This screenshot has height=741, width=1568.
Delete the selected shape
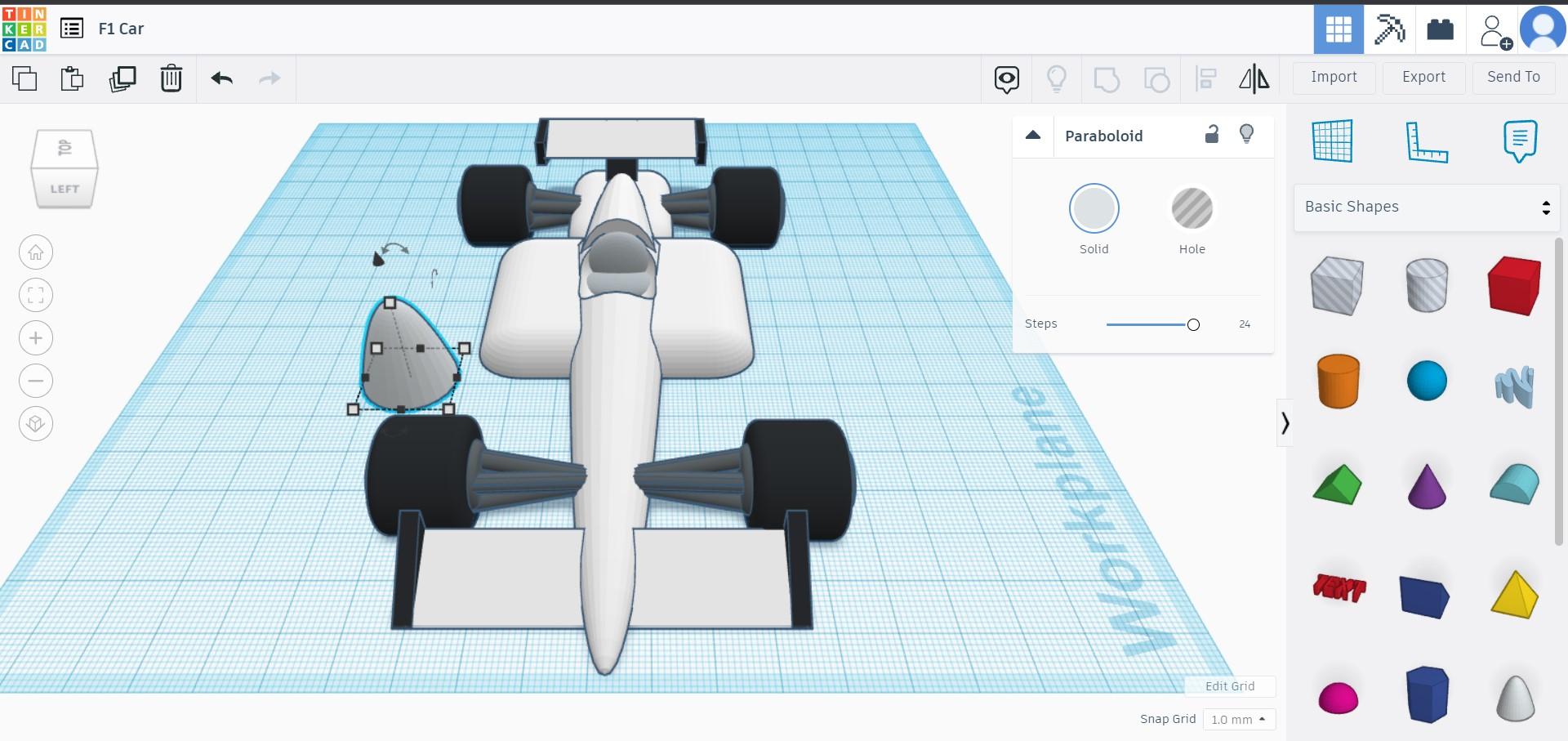point(171,78)
